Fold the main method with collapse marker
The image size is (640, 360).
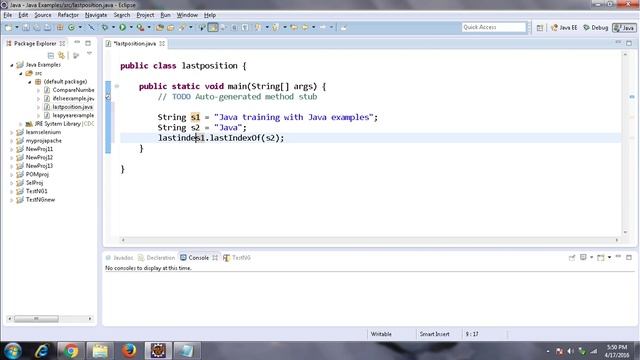(117, 86)
